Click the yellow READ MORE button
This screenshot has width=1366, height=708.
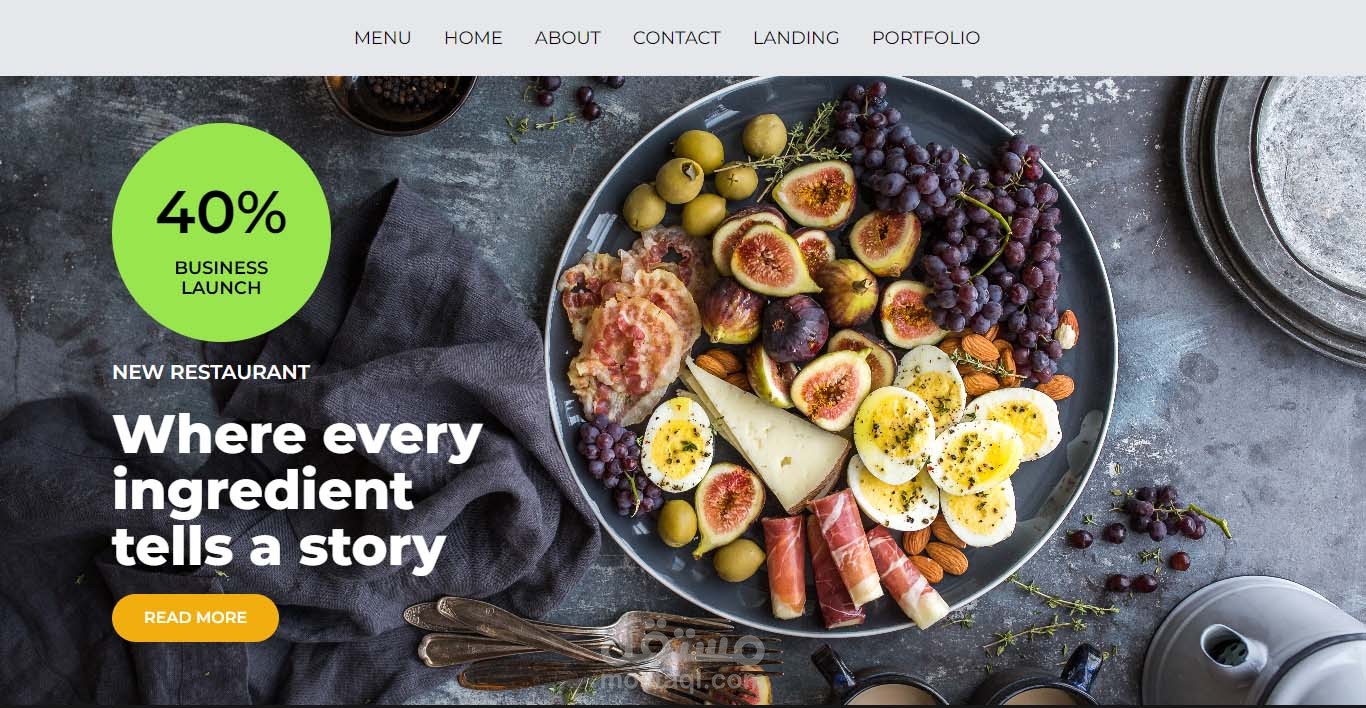click(195, 618)
